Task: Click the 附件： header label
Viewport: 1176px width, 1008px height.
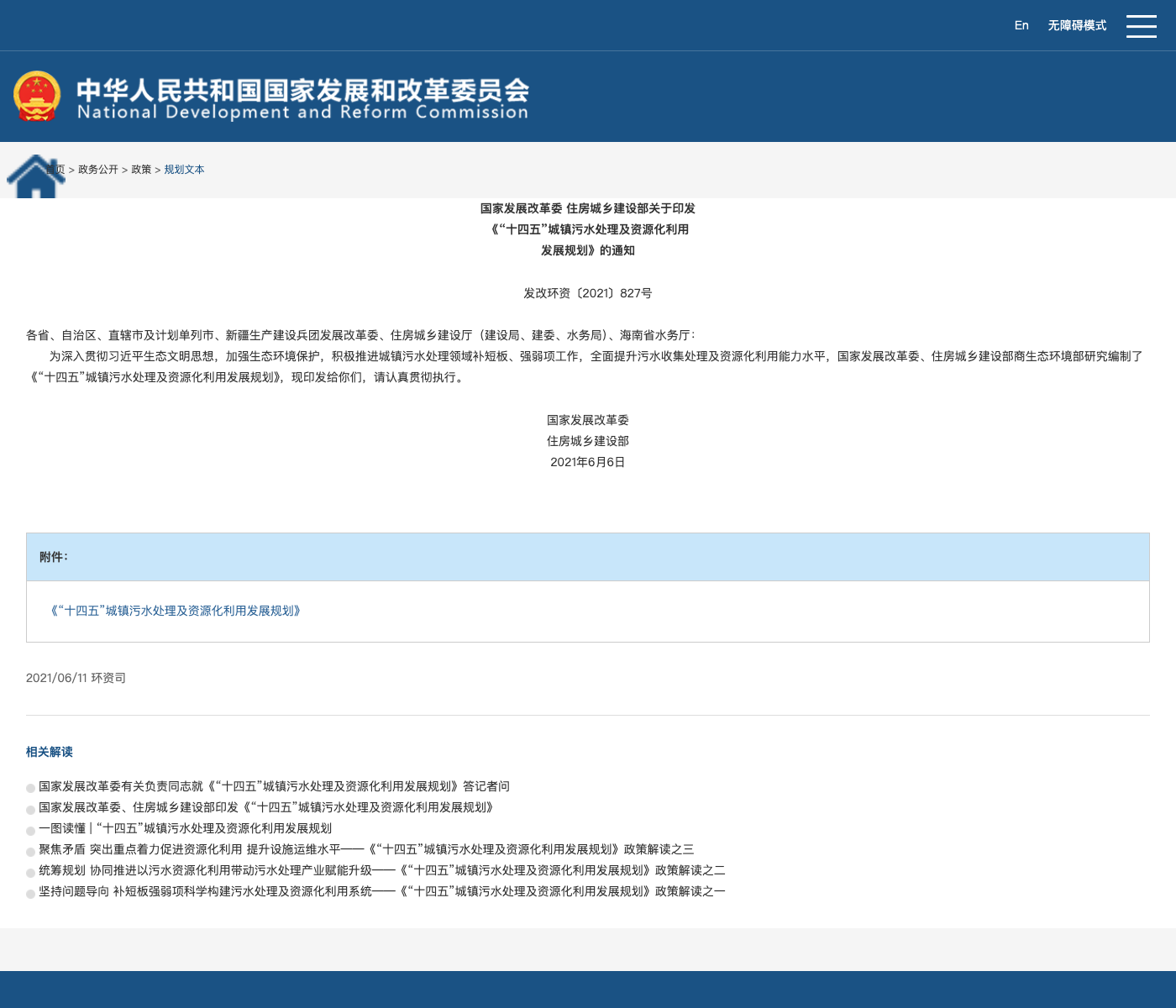Action: pos(54,557)
